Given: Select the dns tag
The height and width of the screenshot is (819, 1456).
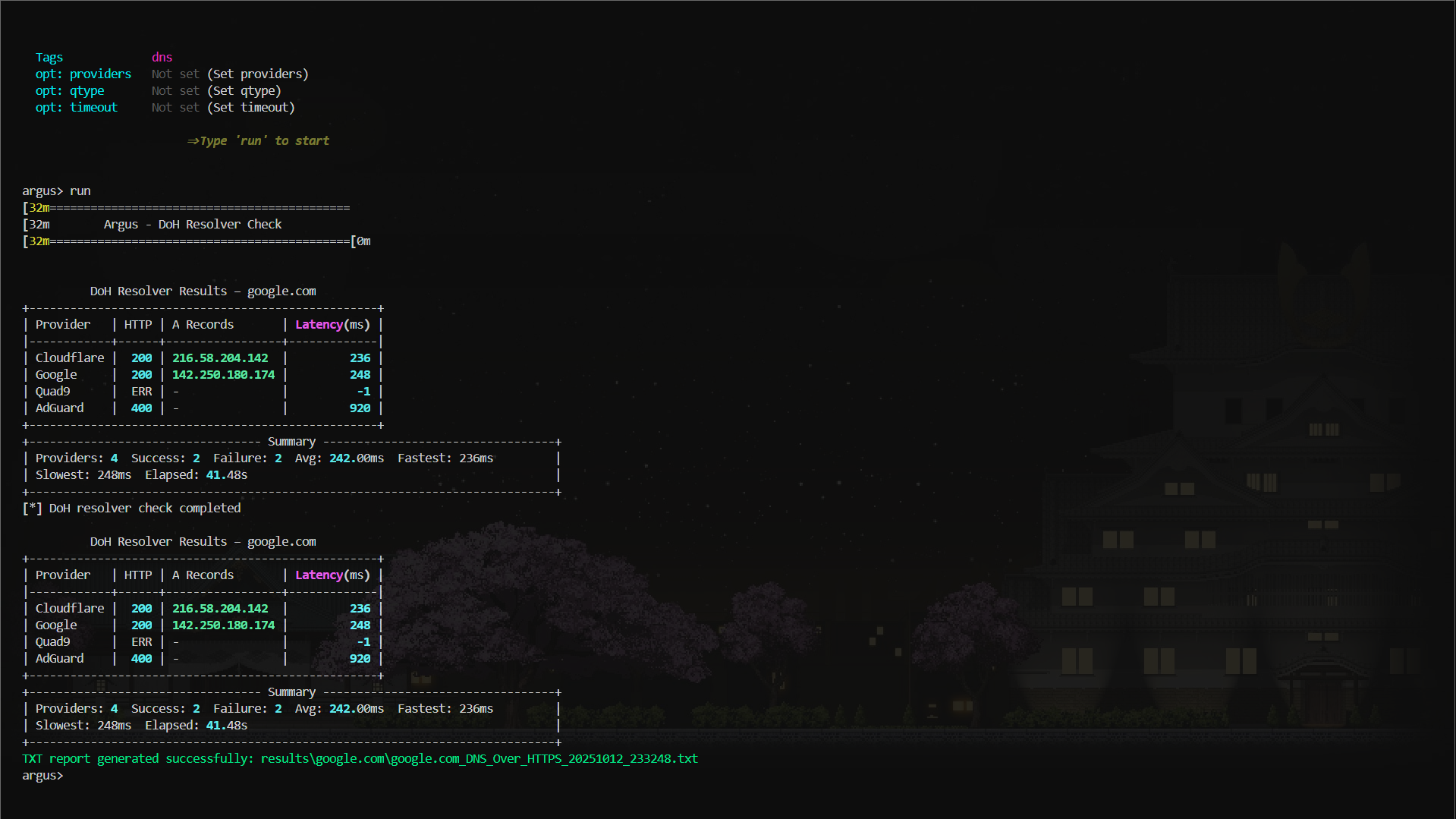Looking at the screenshot, I should click(162, 57).
